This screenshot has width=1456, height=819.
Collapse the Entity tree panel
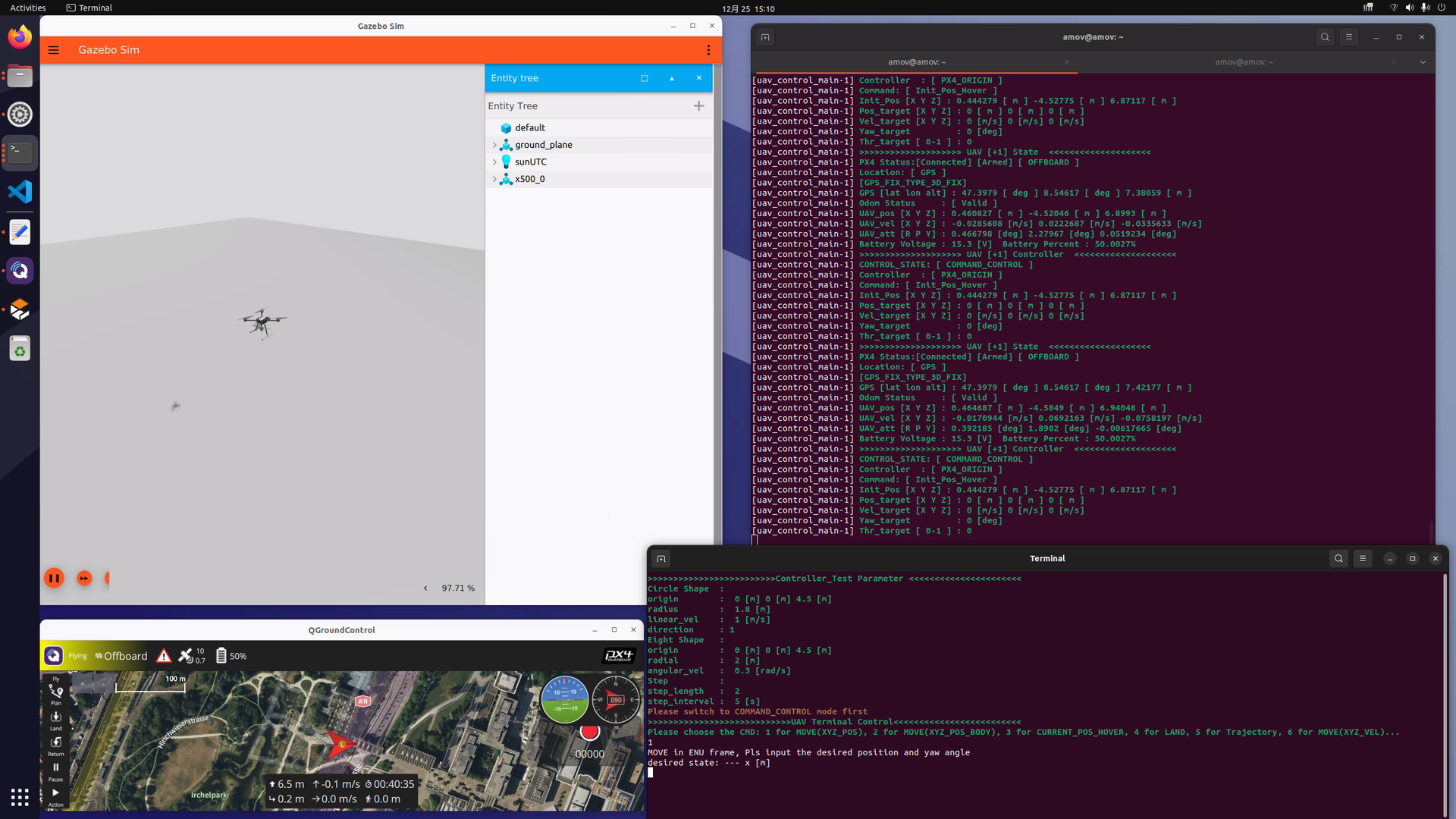(x=671, y=78)
